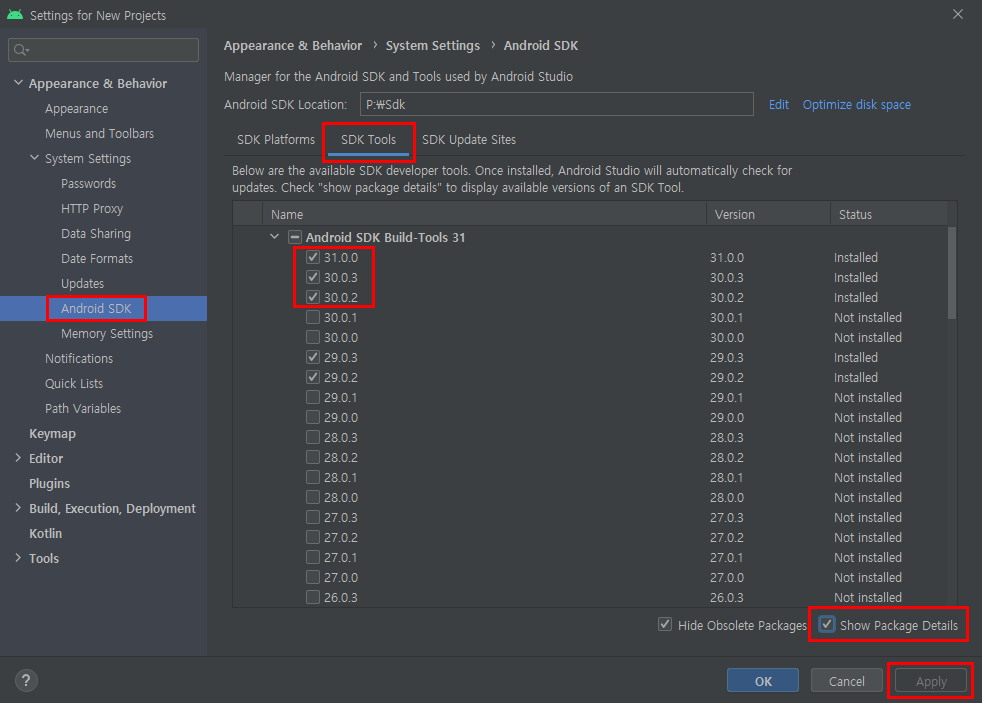Image resolution: width=982 pixels, height=703 pixels.
Task: Disable Hide Obsolete Packages
Action: (665, 624)
